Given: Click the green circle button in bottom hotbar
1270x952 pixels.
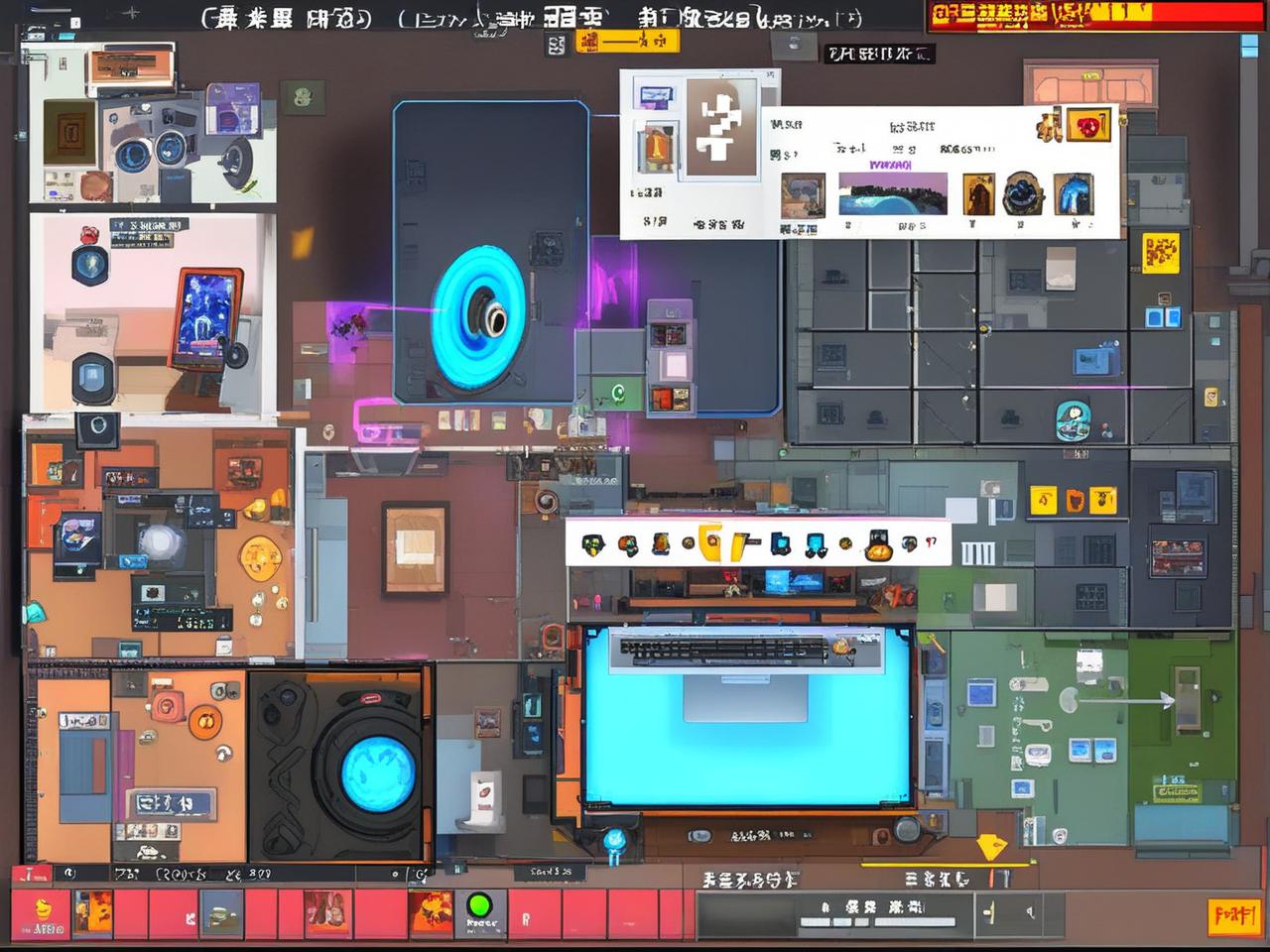Looking at the screenshot, I should [x=479, y=905].
